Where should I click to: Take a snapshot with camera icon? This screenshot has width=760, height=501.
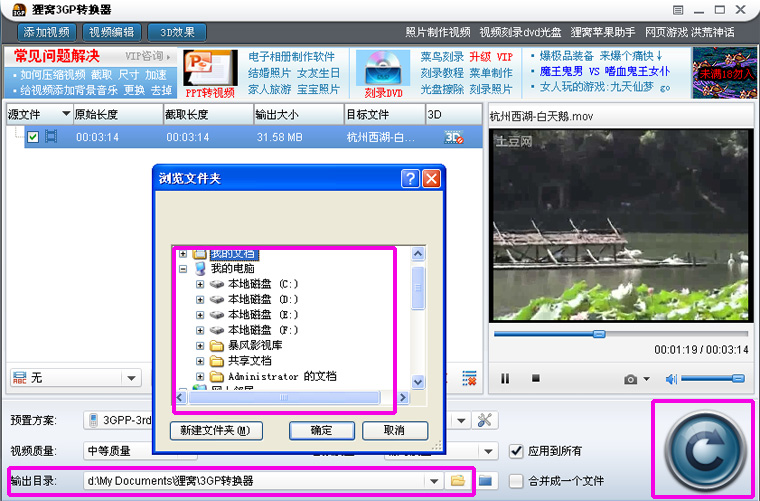click(x=631, y=379)
